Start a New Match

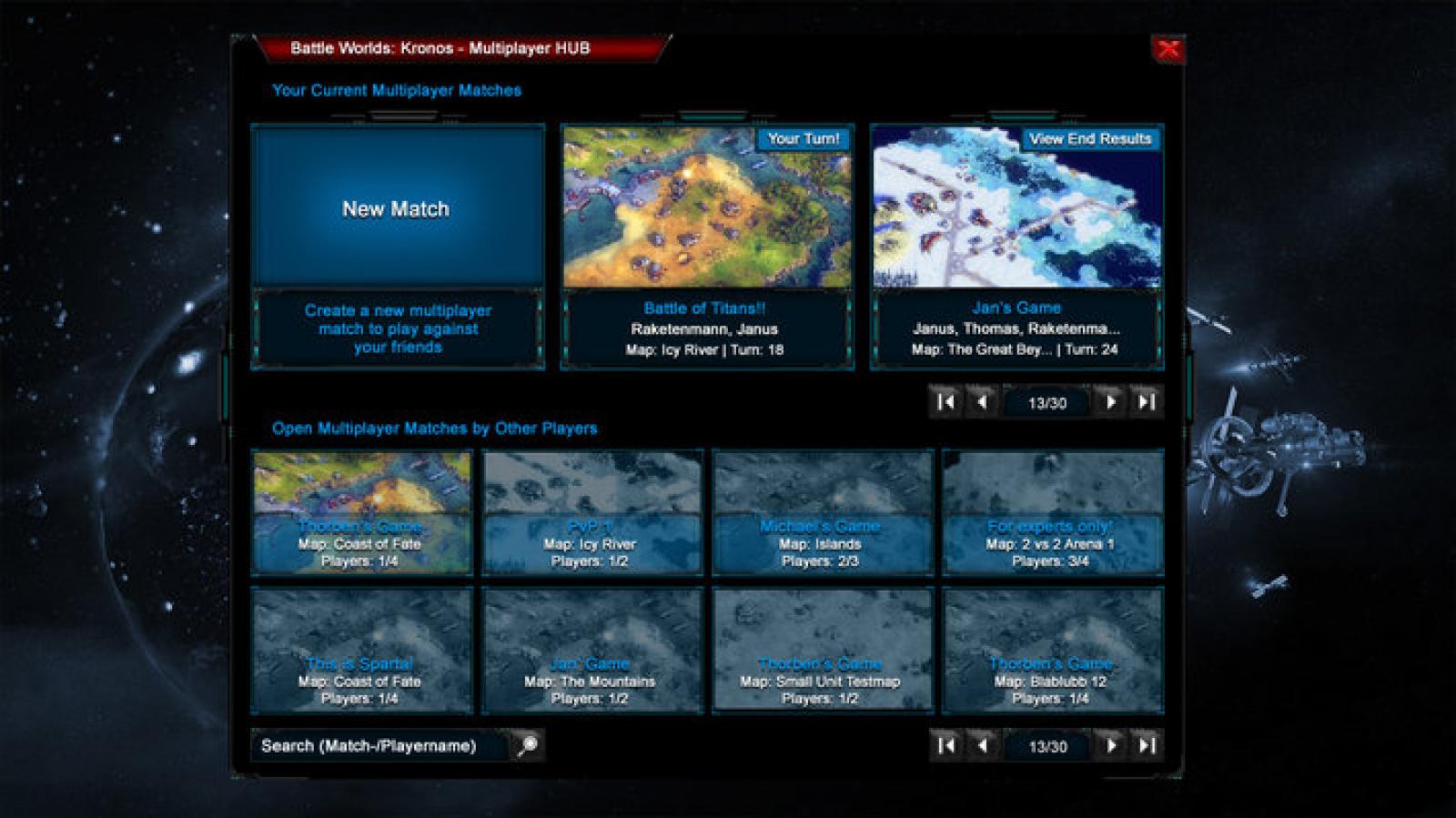click(x=398, y=207)
